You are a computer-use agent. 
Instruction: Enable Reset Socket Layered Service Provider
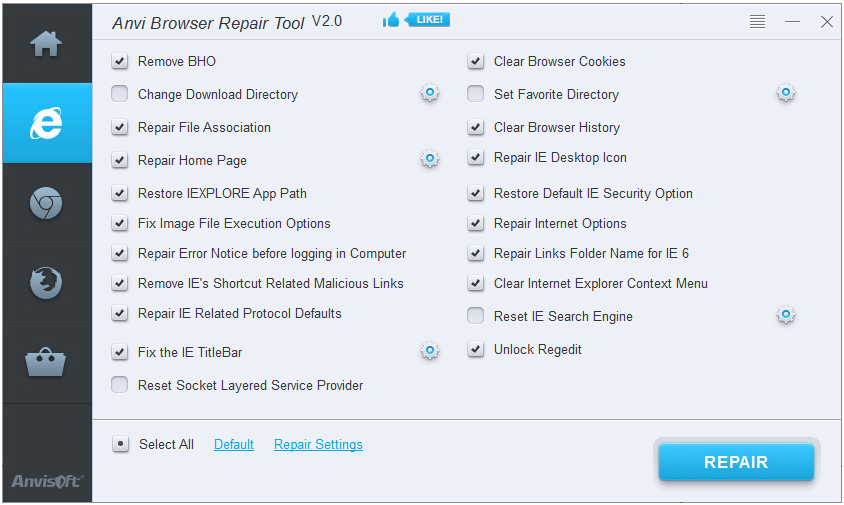(x=120, y=385)
